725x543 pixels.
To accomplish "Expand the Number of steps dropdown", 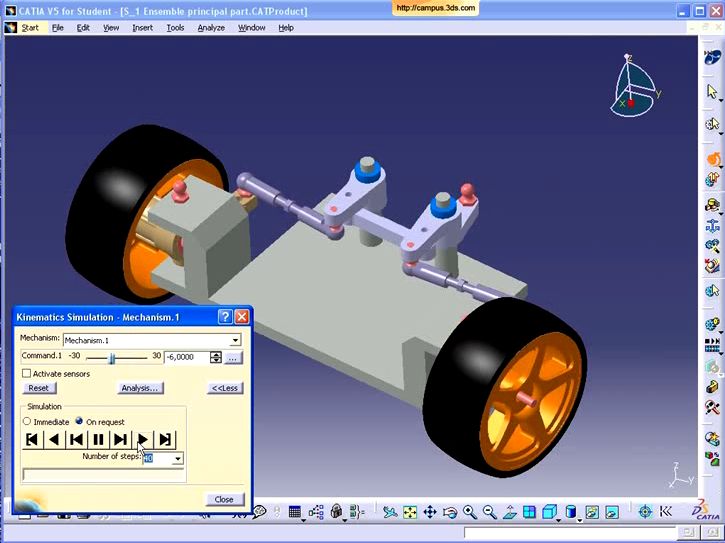I will [178, 458].
